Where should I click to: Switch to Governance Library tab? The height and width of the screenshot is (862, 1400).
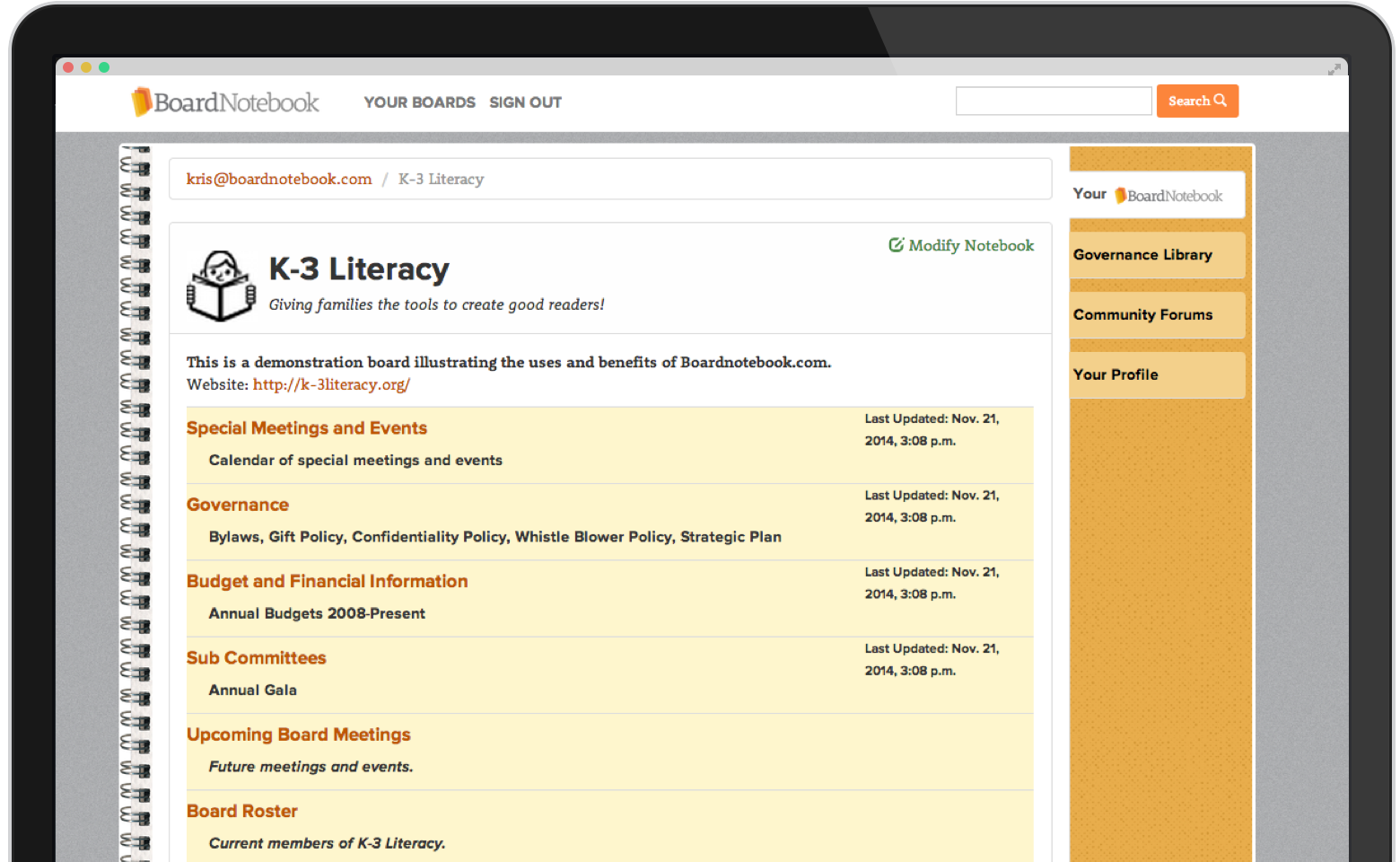coord(1156,255)
